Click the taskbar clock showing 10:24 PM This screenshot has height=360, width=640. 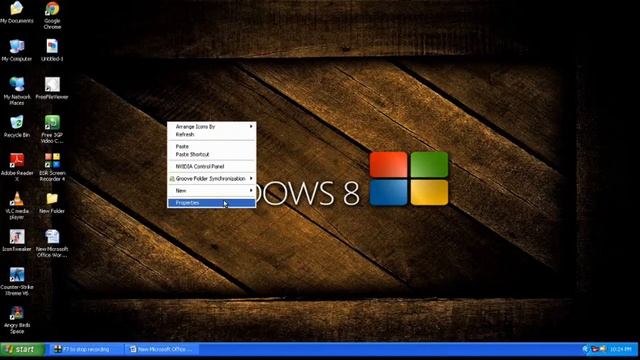(620, 349)
